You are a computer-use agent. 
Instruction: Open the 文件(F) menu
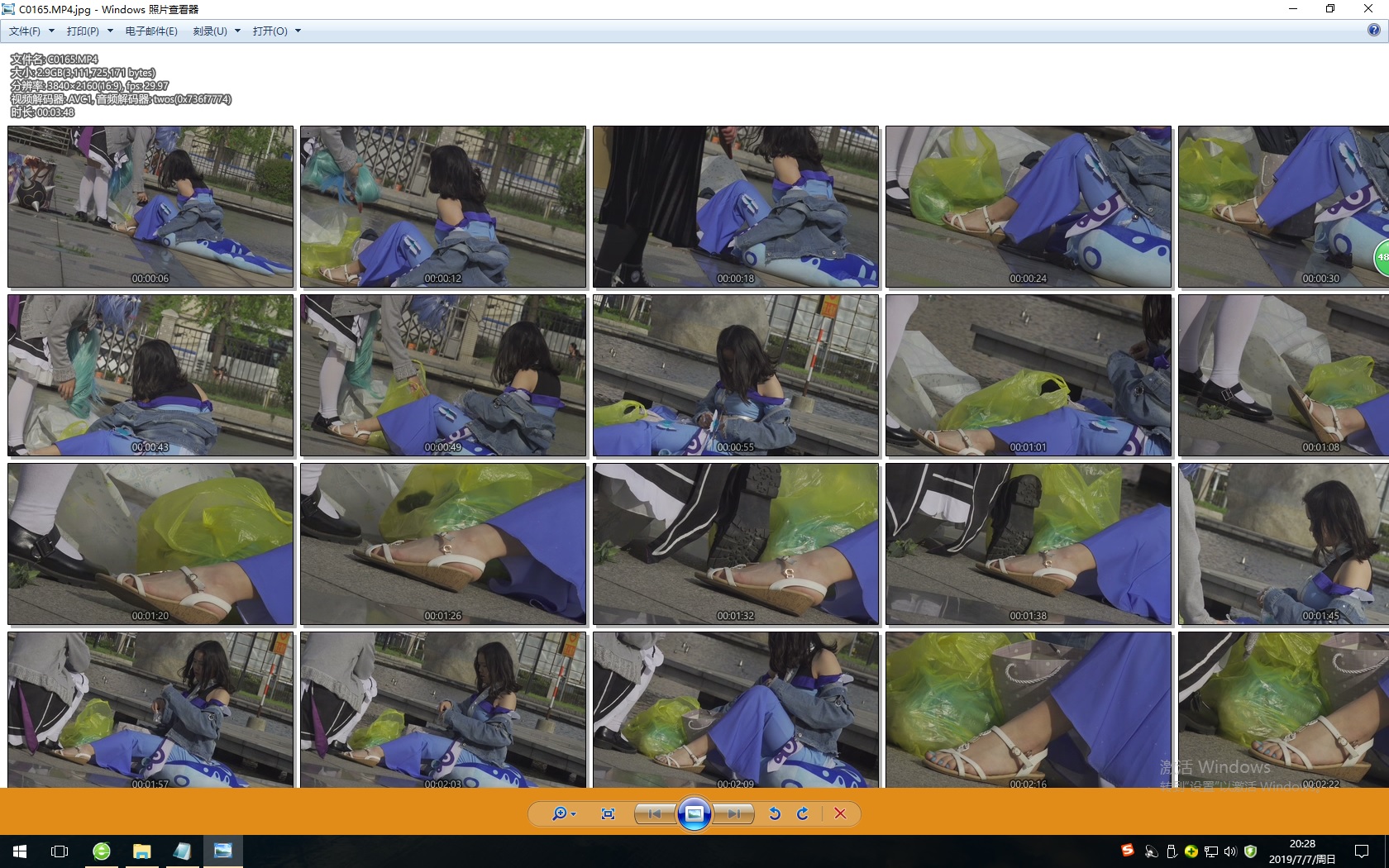click(31, 31)
